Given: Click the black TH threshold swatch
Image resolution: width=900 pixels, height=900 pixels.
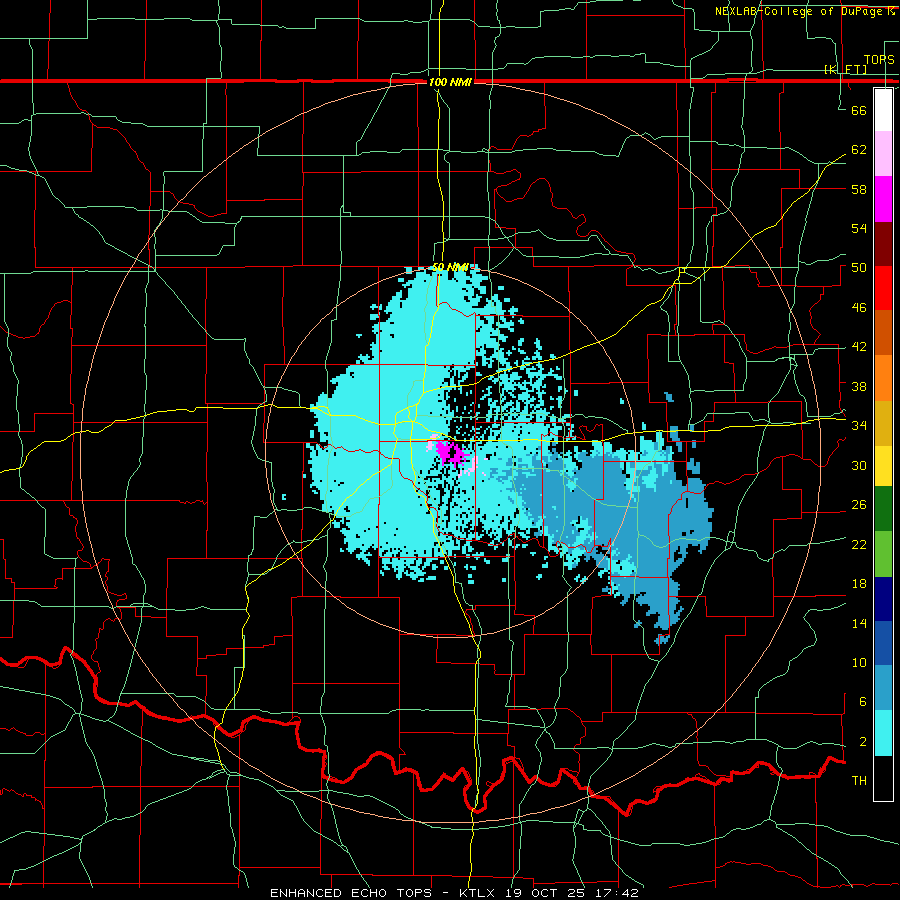Looking at the screenshot, I should (x=883, y=778).
